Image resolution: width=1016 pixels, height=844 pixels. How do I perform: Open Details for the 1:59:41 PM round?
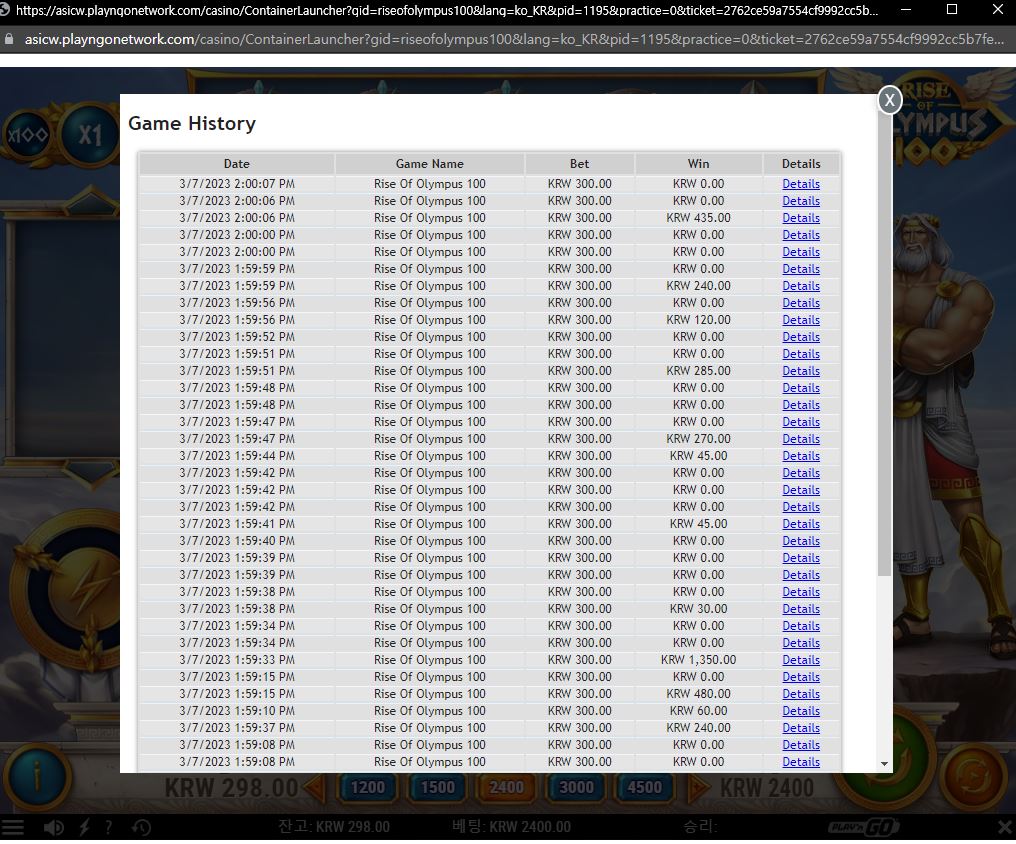click(801, 524)
